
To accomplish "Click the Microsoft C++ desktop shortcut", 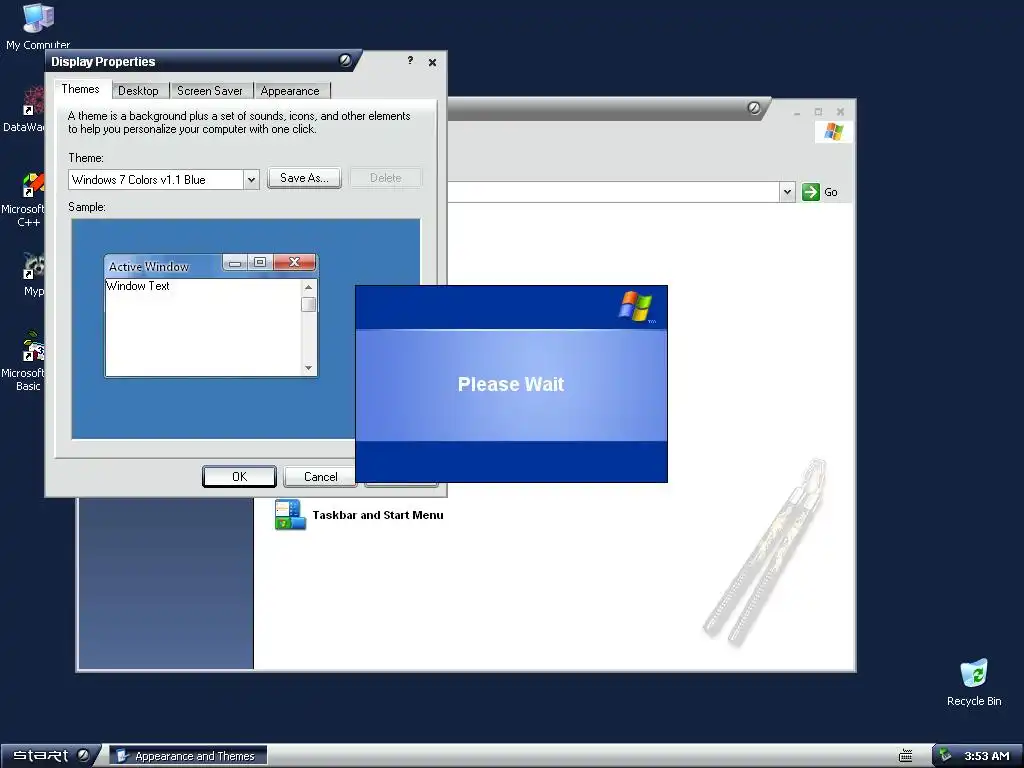I will pyautogui.click(x=33, y=185).
